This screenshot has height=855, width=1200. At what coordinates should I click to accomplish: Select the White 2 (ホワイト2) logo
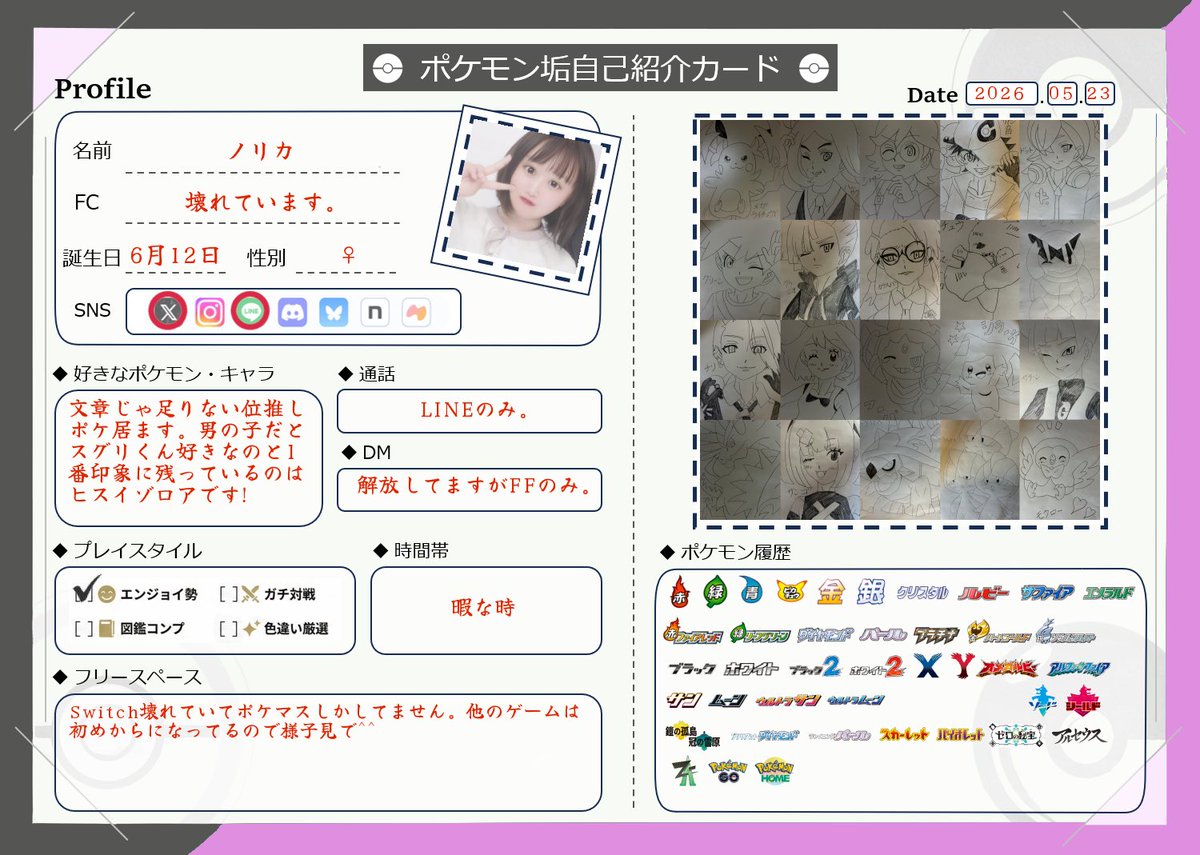pyautogui.click(x=877, y=667)
